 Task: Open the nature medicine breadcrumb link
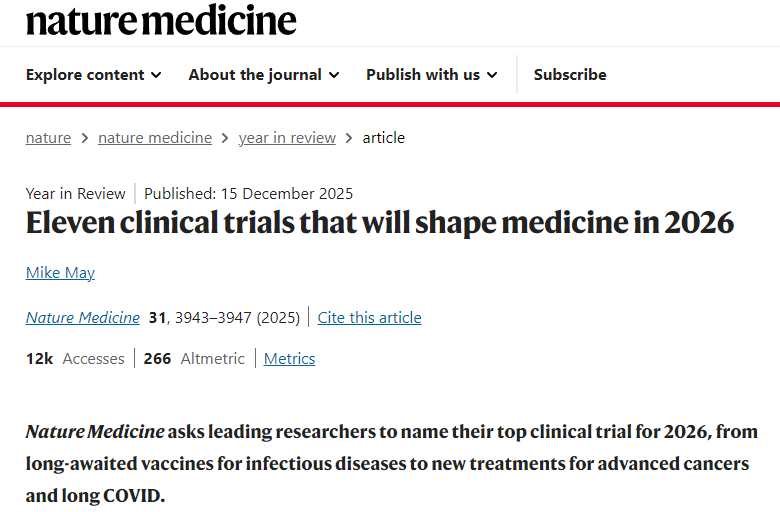[155, 138]
